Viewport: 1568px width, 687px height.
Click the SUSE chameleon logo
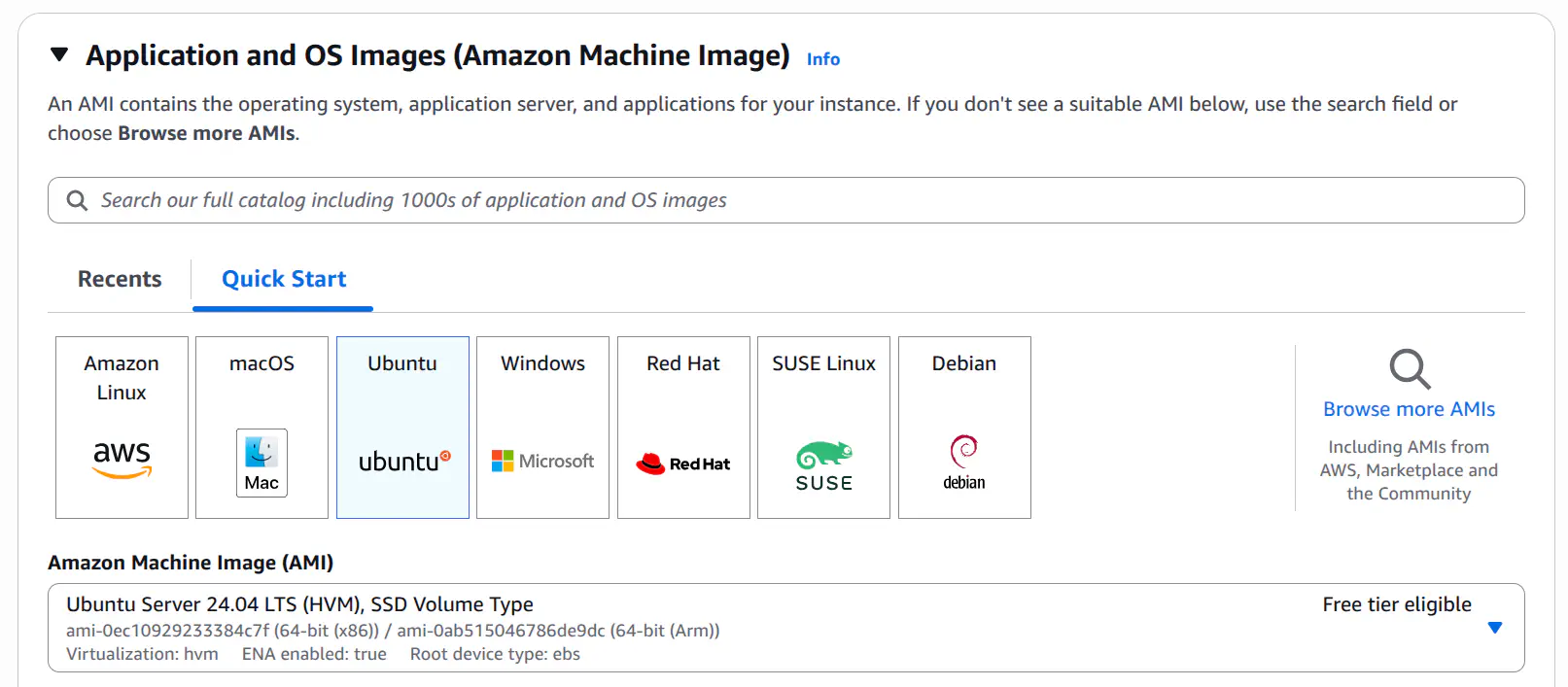tap(823, 466)
